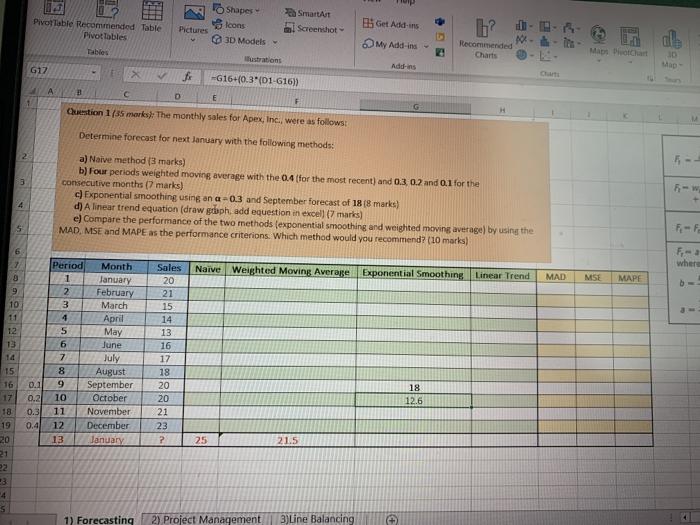The height and width of the screenshot is (525, 700).
Task: Insert a hierarchy chart
Action: 546,27
